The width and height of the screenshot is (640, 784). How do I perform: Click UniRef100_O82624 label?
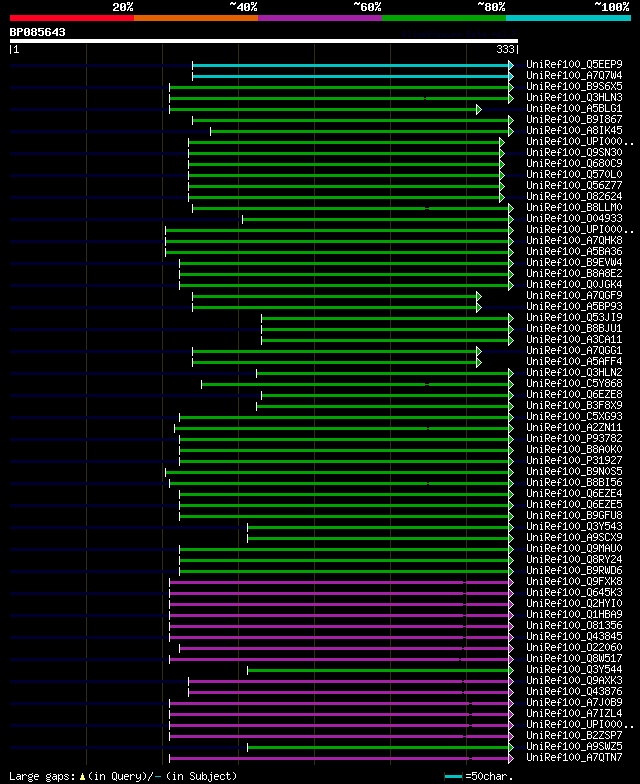[574, 196]
